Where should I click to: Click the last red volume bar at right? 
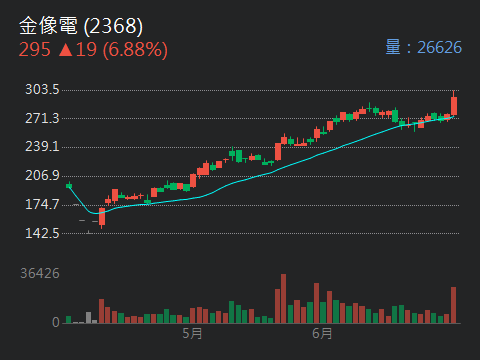point(453,305)
